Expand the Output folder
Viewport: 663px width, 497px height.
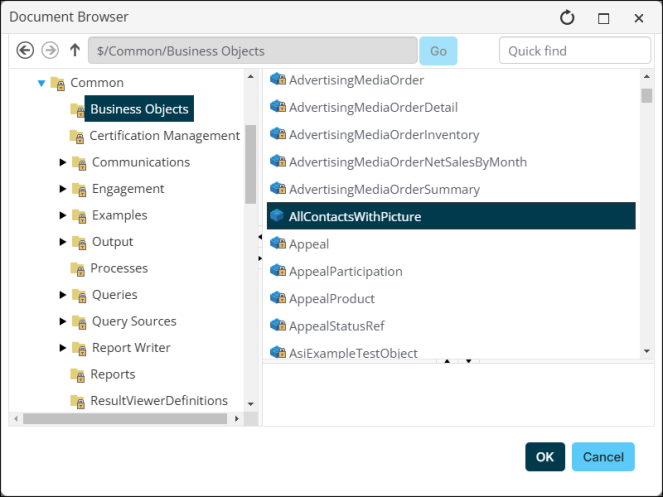tap(63, 242)
